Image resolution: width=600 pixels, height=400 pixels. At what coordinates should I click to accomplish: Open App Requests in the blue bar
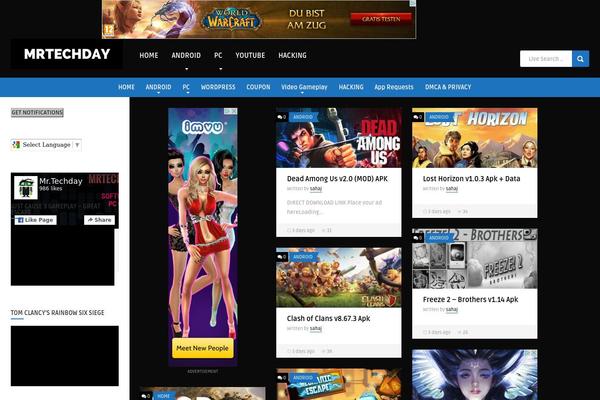[x=394, y=87]
